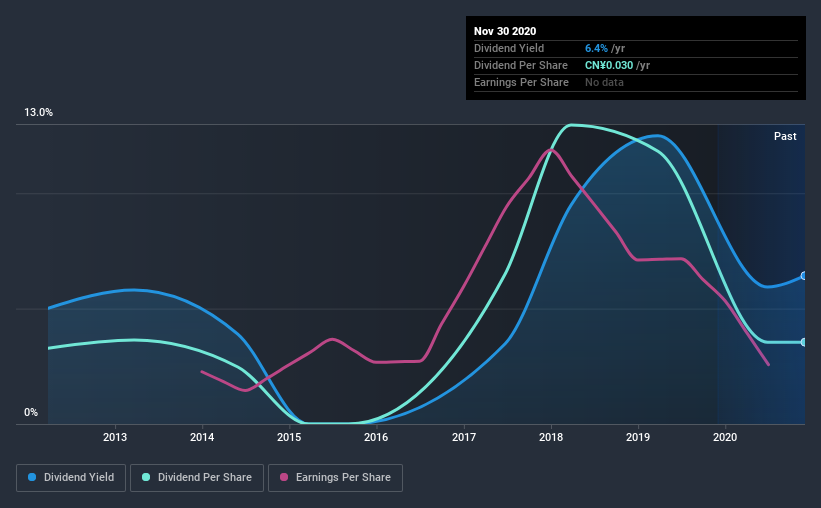Screen dimensions: 821x508
Task: Click the teal Dividend Per Share endpoint marker
Action: click(803, 342)
